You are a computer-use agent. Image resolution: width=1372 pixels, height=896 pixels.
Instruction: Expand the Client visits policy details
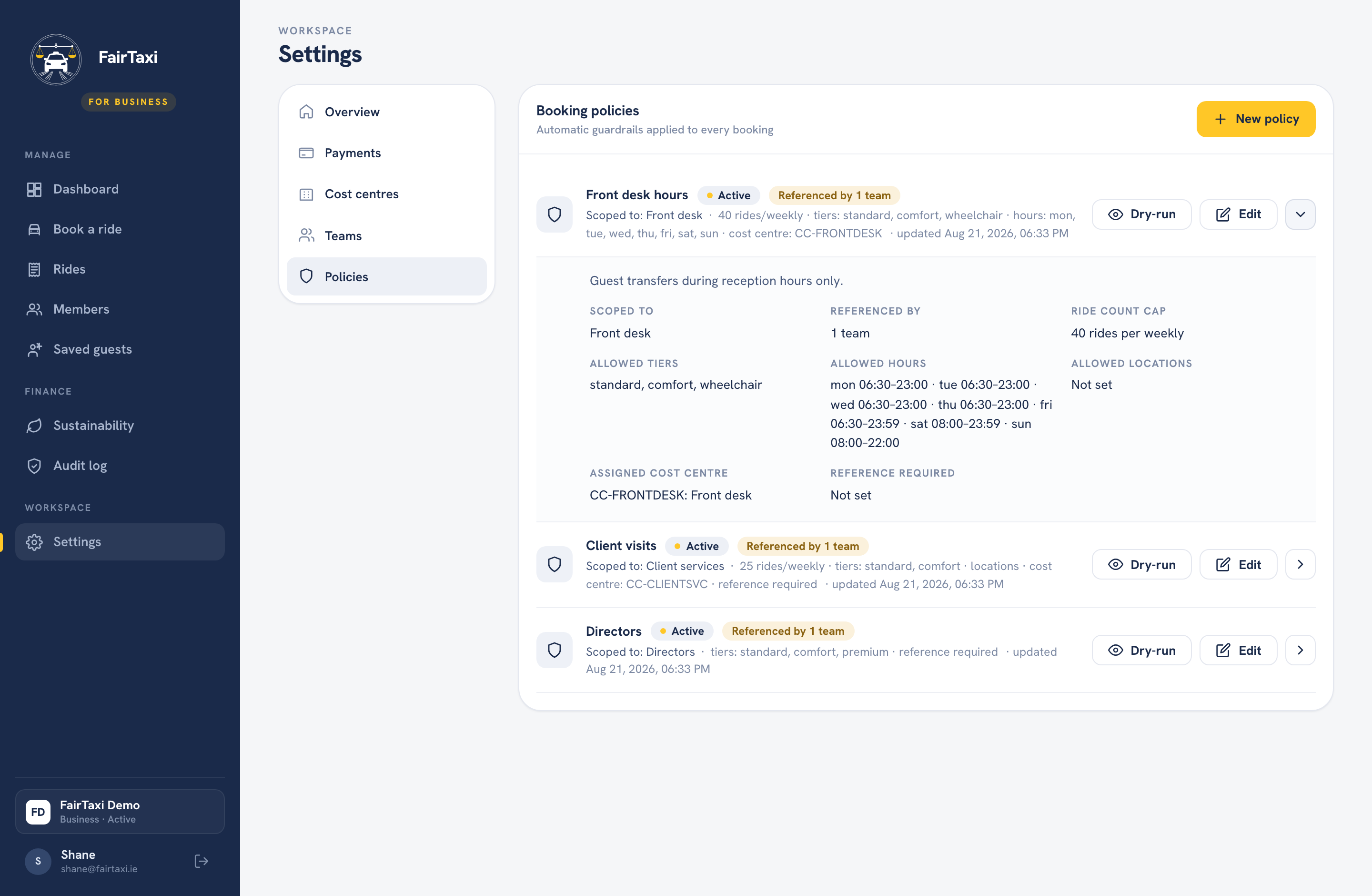coord(1300,564)
